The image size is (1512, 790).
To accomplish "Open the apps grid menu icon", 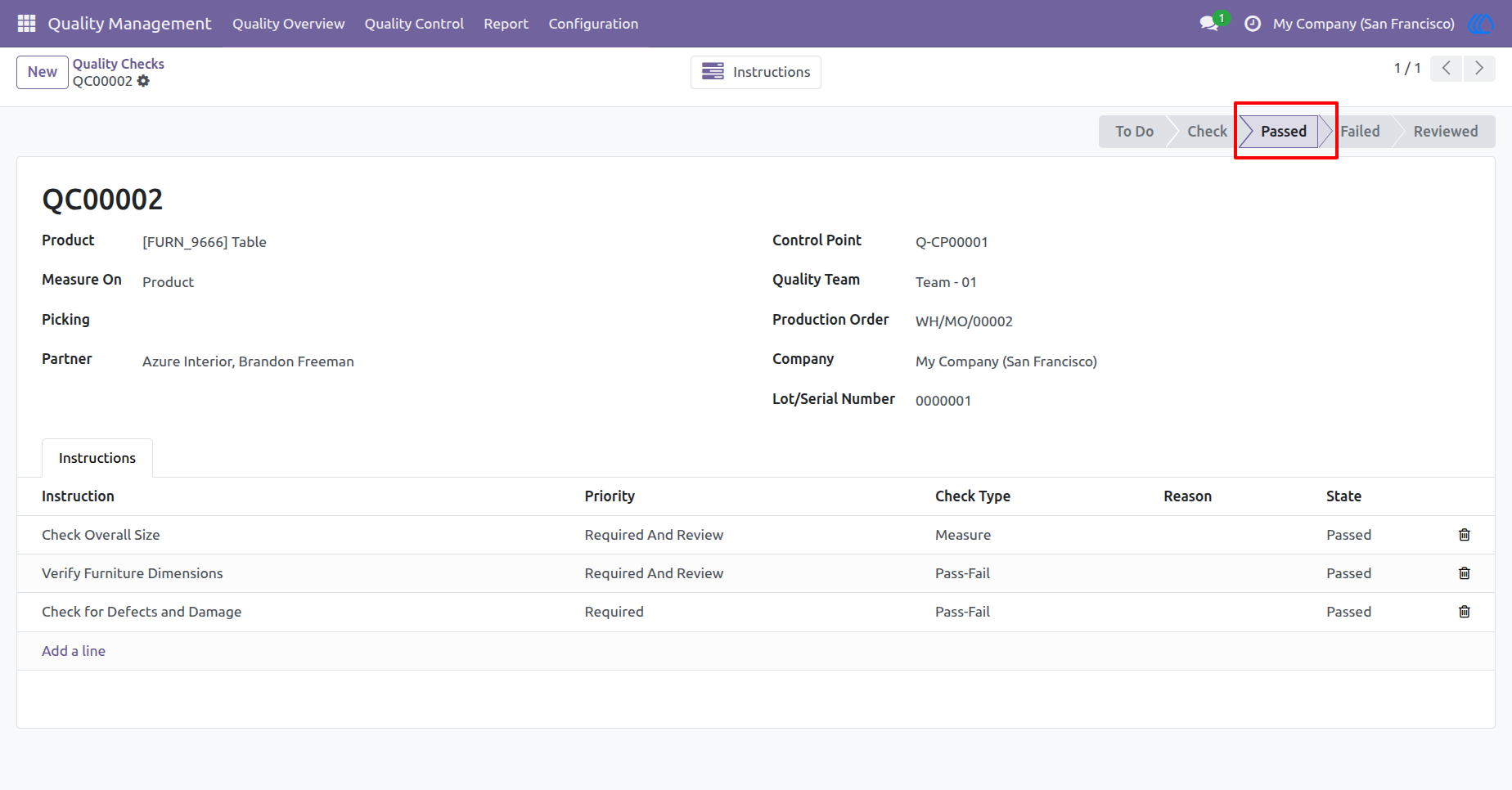I will (26, 24).
